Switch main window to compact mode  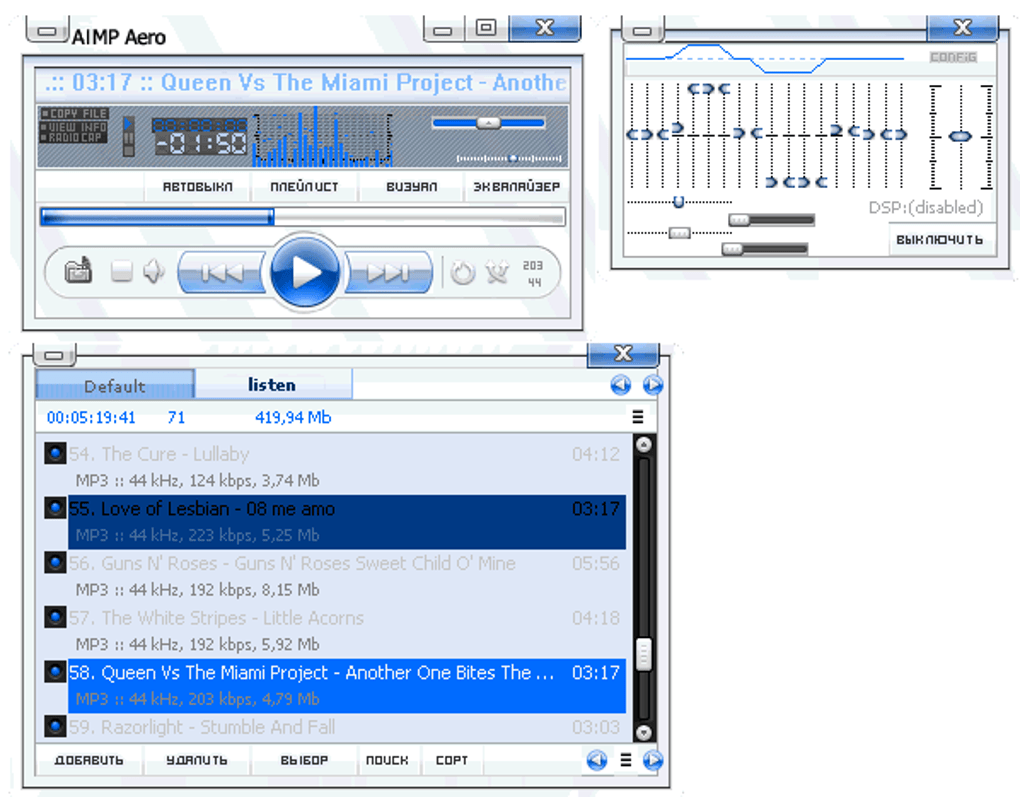click(486, 27)
